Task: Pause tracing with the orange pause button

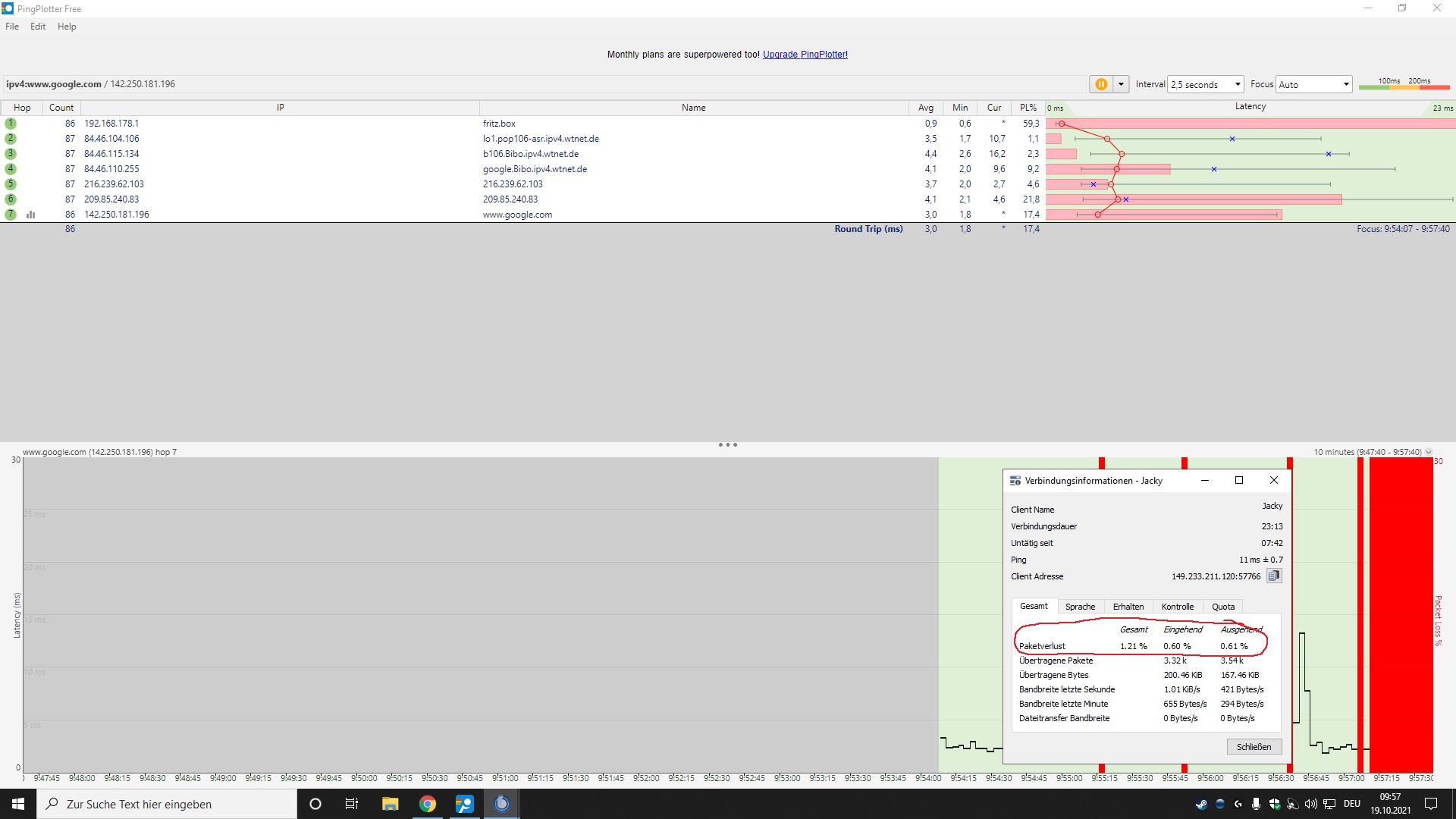Action: pos(1100,84)
